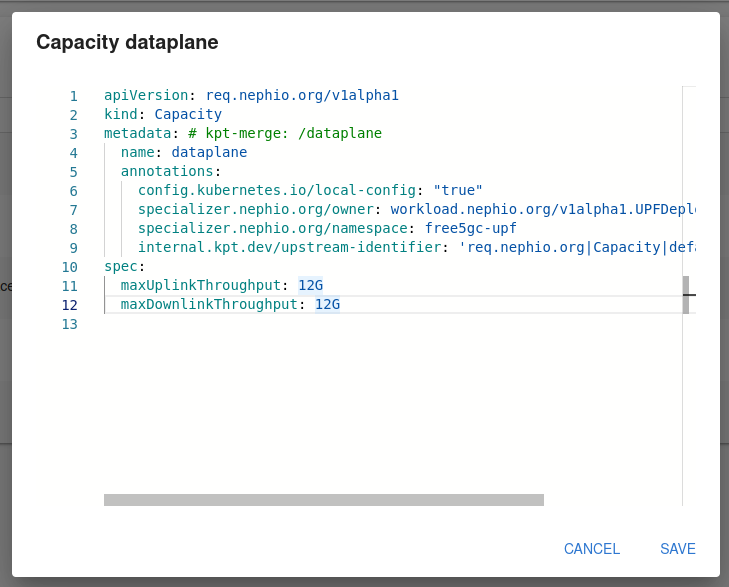The image size is (729, 587).
Task: Click the 'Capacity' kind value
Action: pos(188,115)
